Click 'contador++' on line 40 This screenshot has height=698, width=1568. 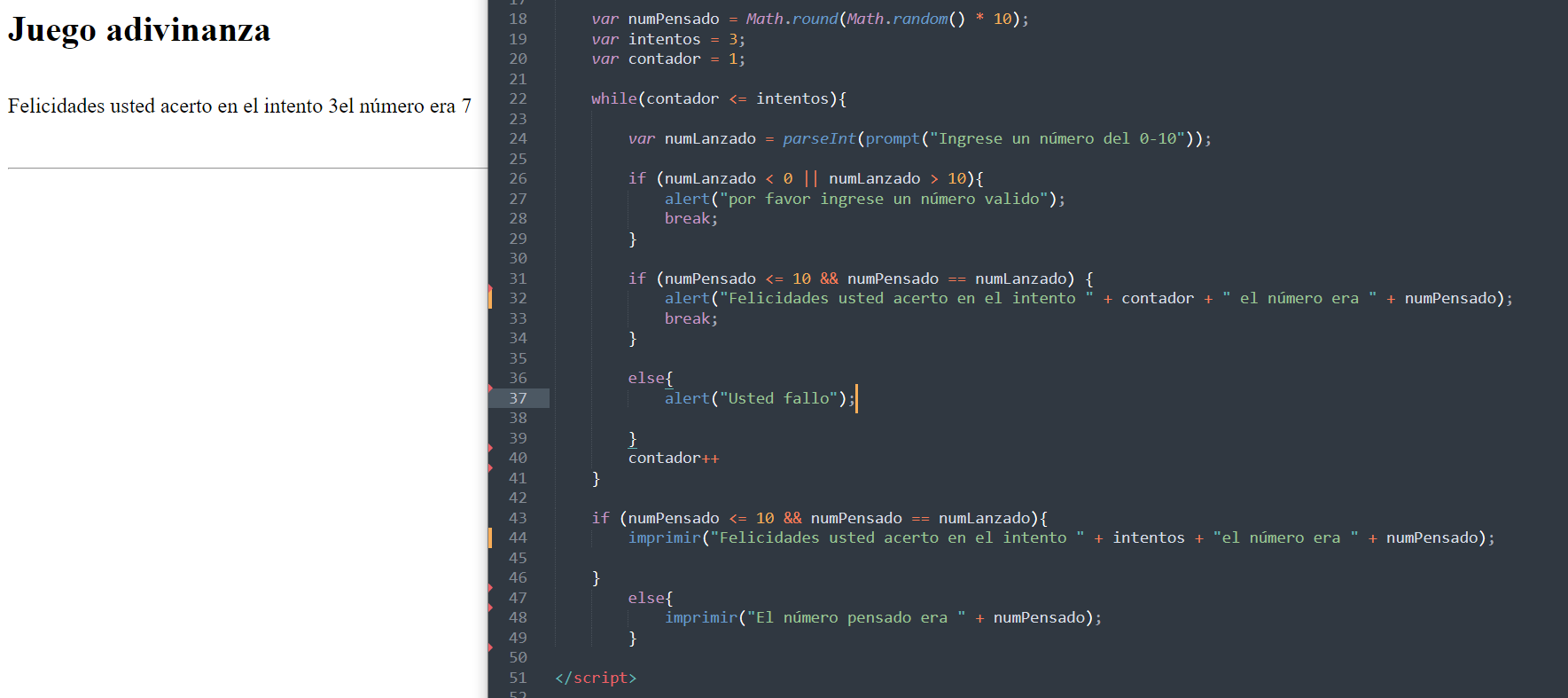click(674, 458)
